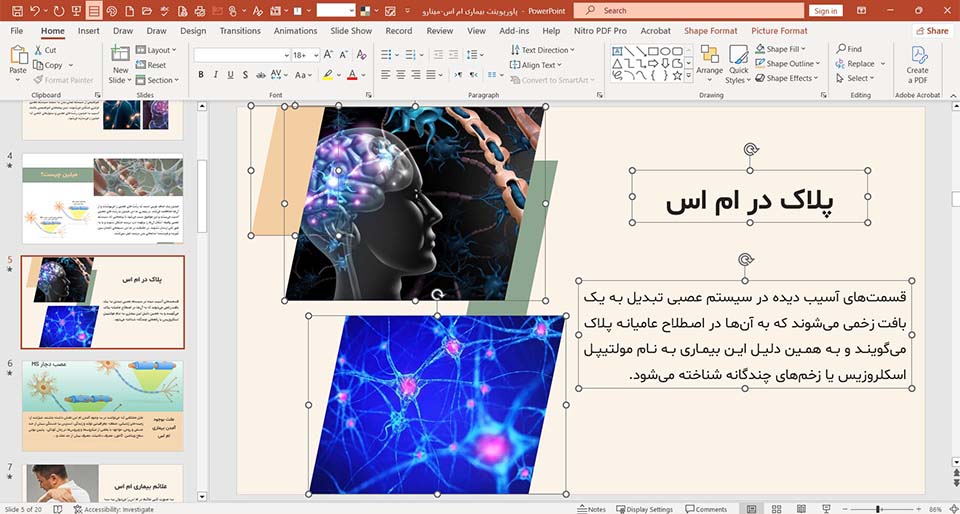Open the Layout dropdown
Image resolution: width=960 pixels, height=514 pixels.
coord(156,50)
